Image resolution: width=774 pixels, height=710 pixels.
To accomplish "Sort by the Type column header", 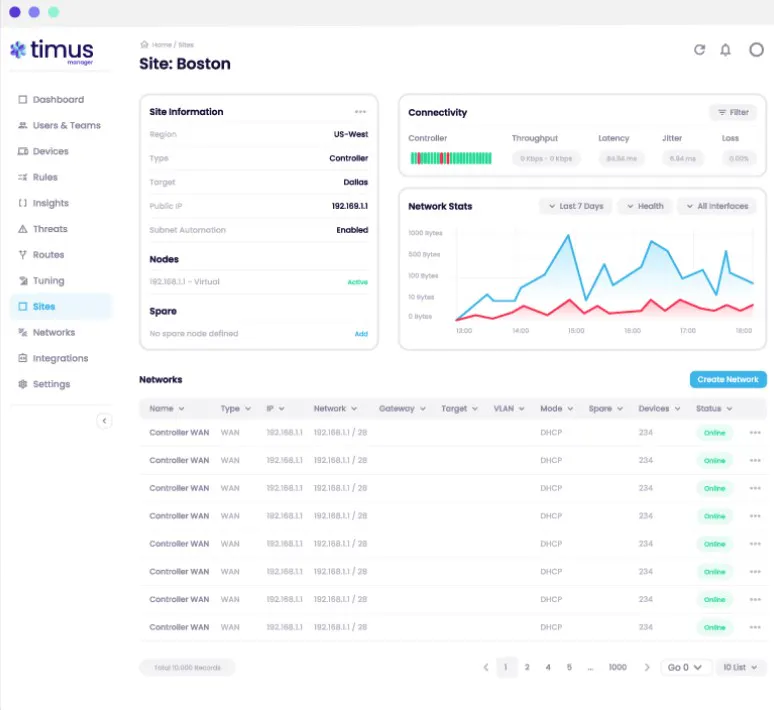I will click(235, 409).
